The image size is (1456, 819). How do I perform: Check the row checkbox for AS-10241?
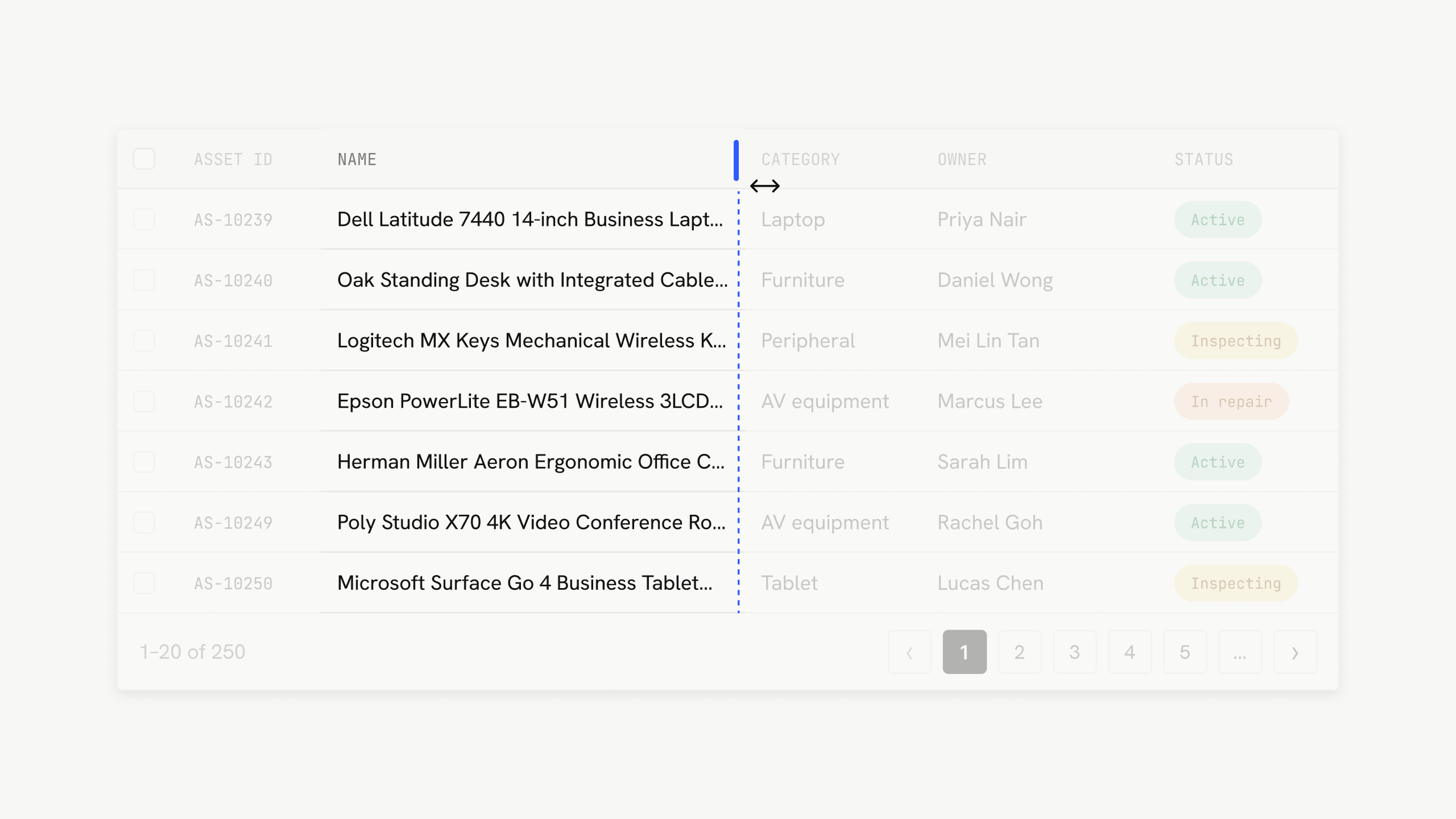(144, 341)
